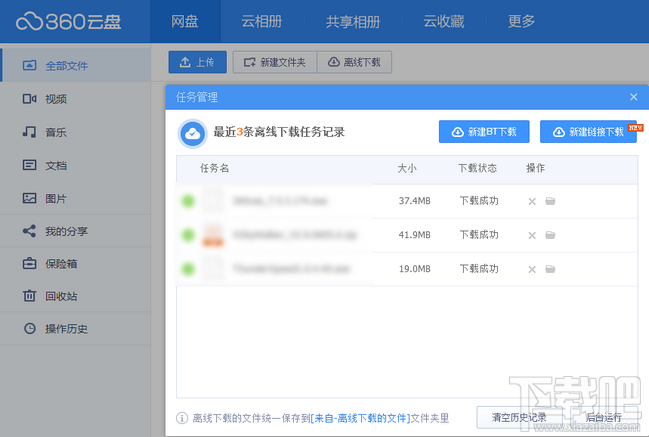Click the 19.0MB size cell
Image resolution: width=649 pixels, height=437 pixels.
414,269
